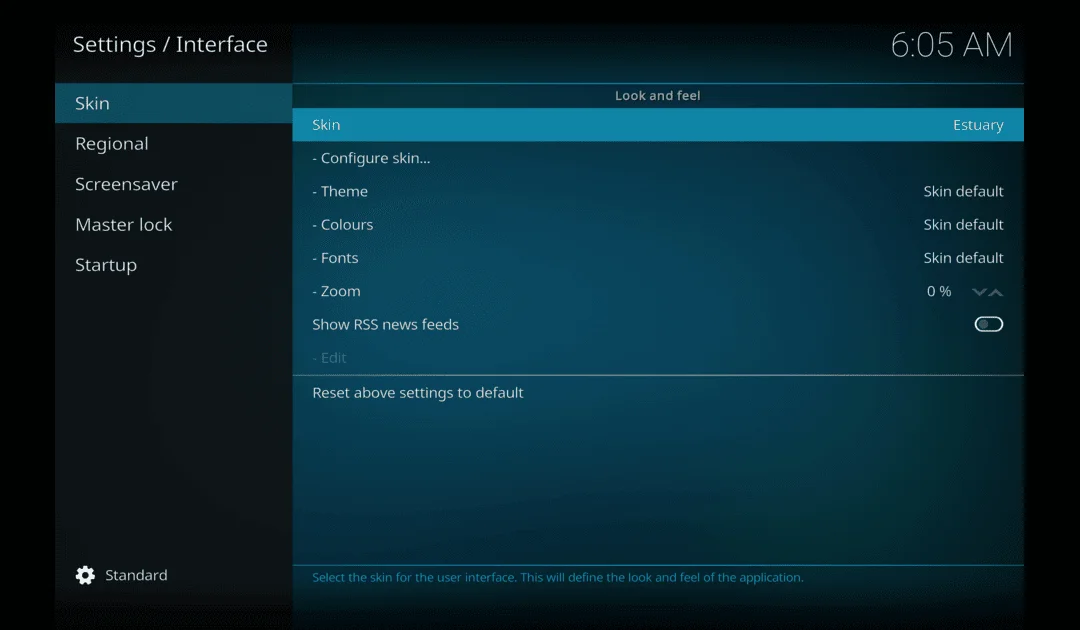Image resolution: width=1080 pixels, height=630 pixels.
Task: Decrease Zoom using the down chevron
Action: pyautogui.click(x=977, y=291)
